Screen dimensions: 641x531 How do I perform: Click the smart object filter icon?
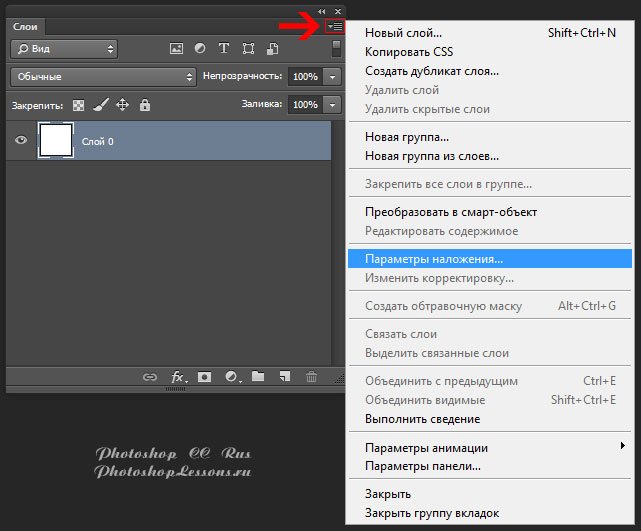pos(270,48)
